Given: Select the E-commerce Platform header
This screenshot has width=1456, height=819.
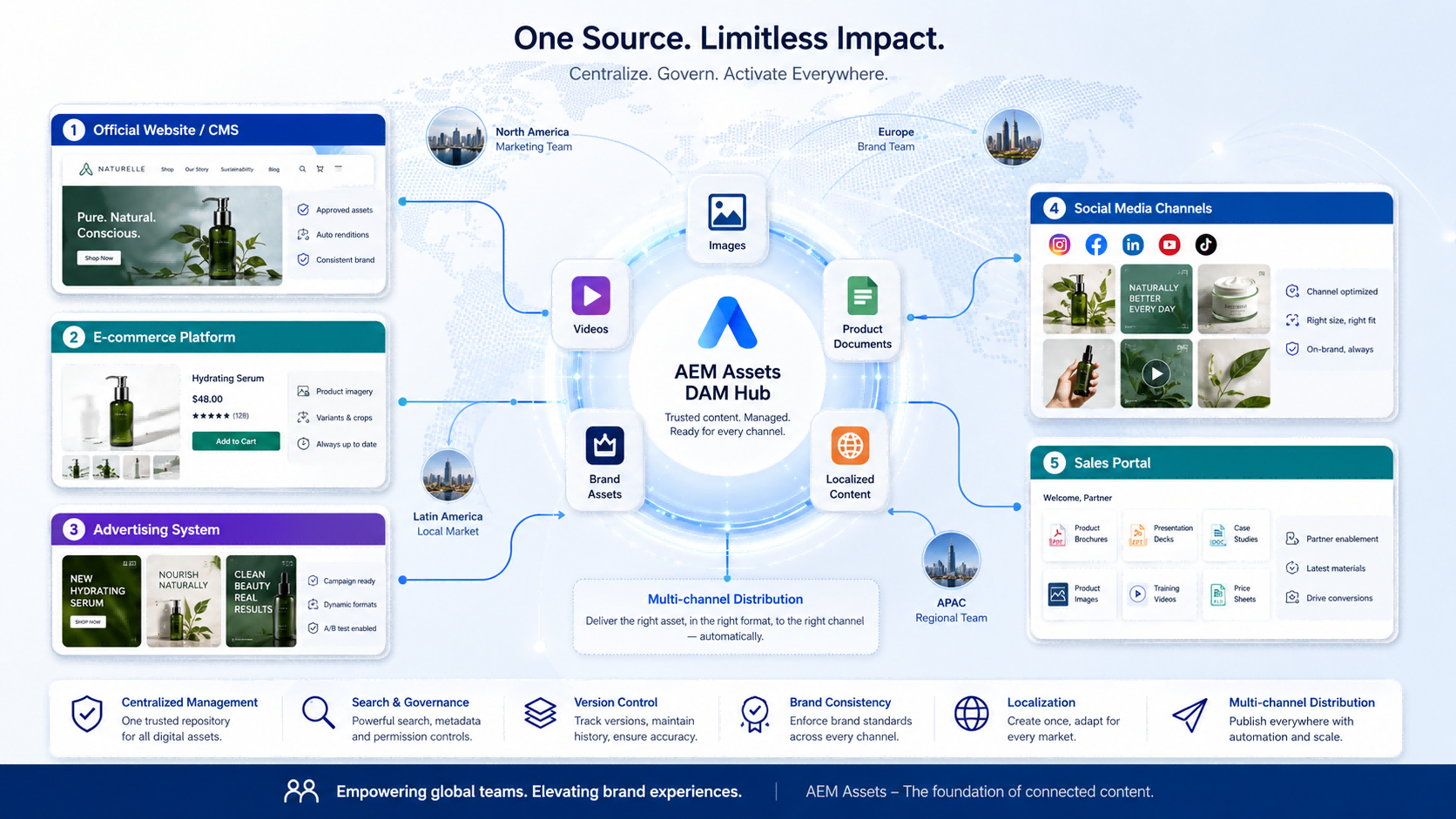Looking at the screenshot, I should coord(219,337).
